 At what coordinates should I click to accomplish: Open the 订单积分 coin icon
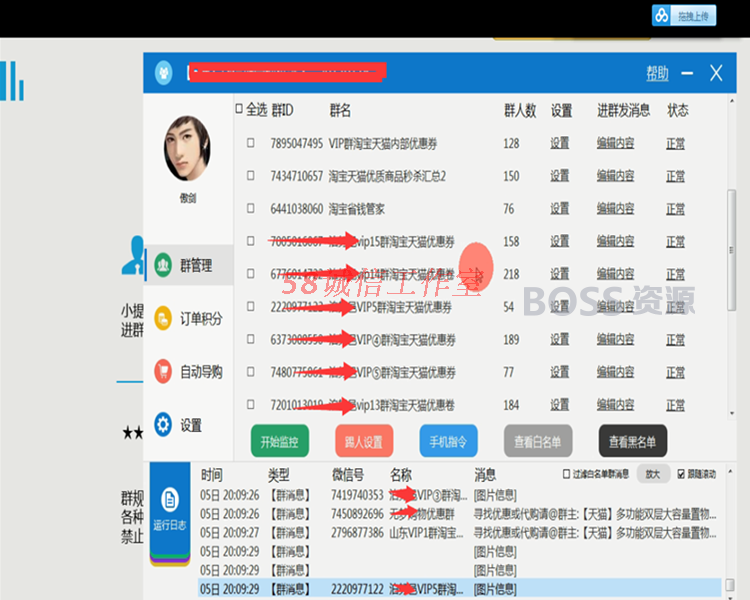(163, 318)
